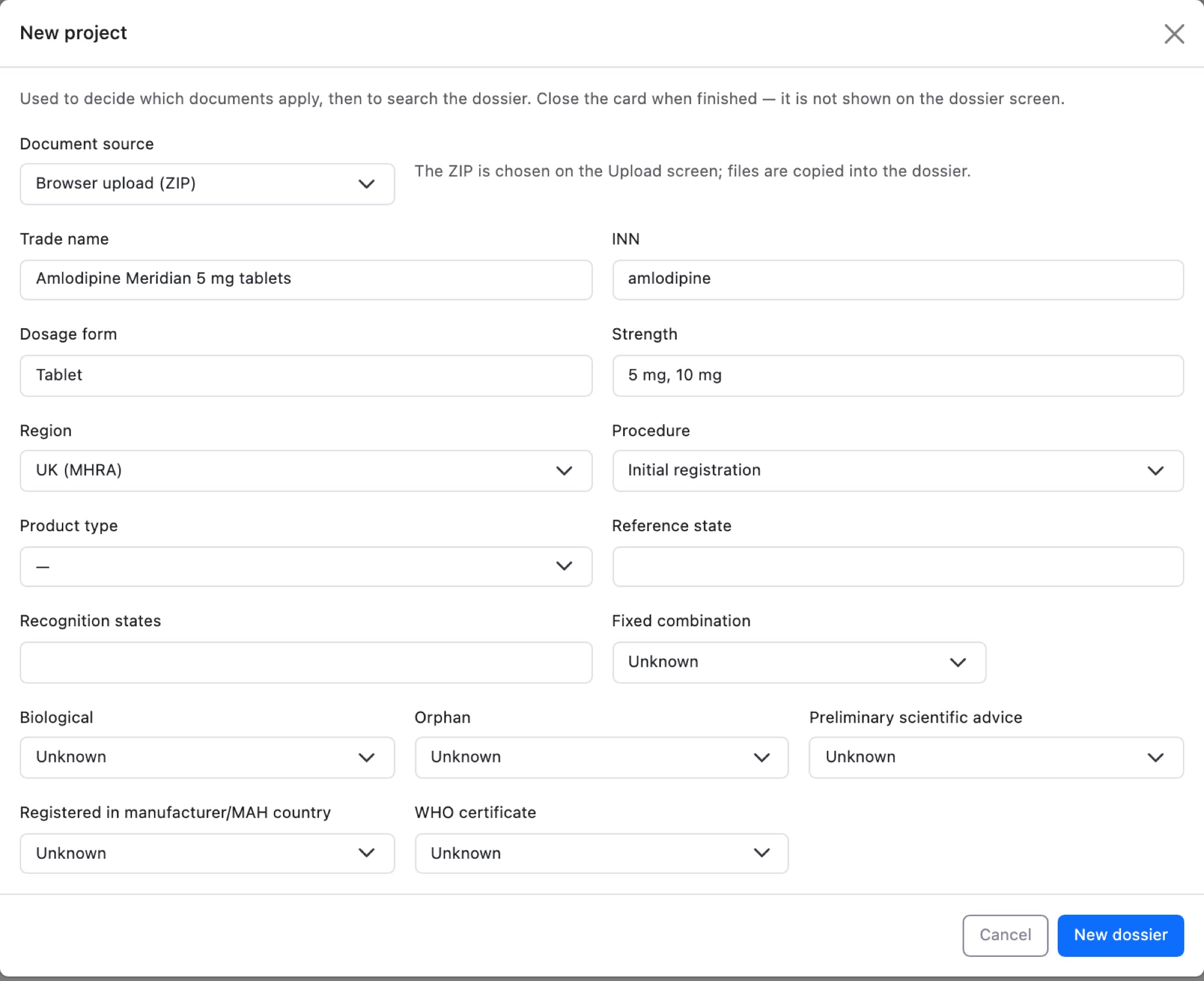Edit the INN field containing amlodipine
Viewport: 1204px width, 981px height.
(898, 279)
